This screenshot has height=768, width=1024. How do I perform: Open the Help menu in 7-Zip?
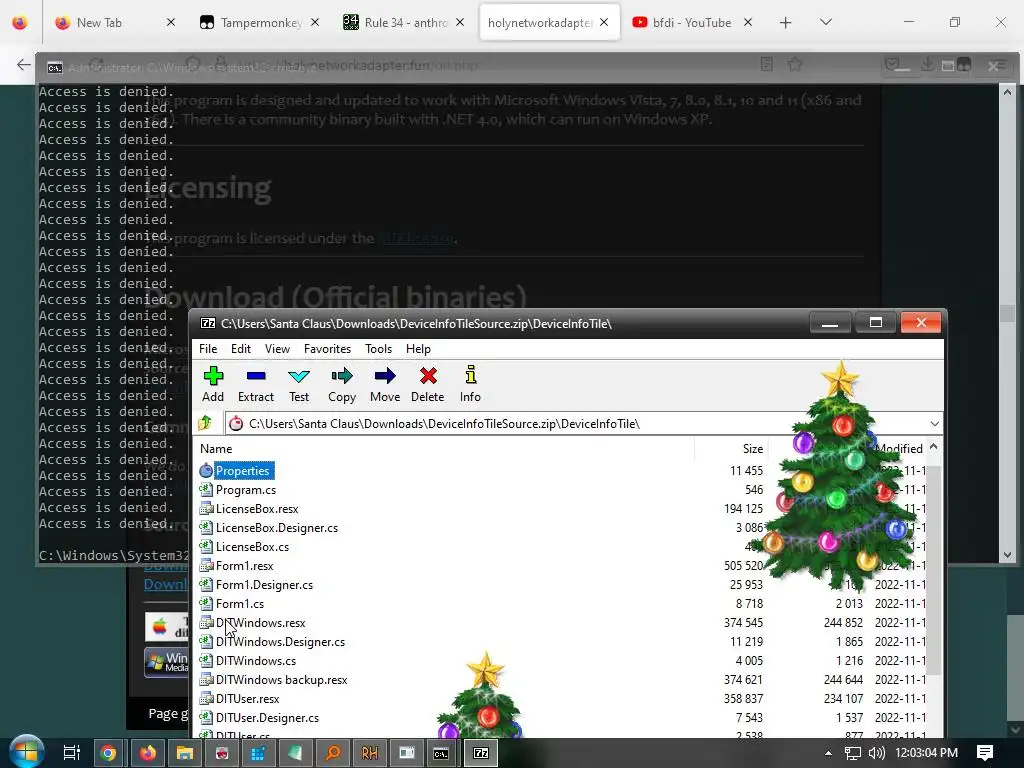tap(418, 349)
